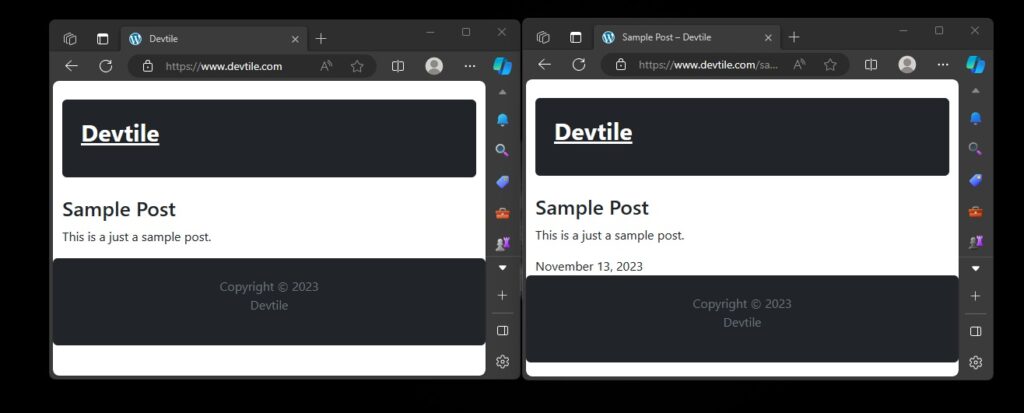
Task: Open tab actions menu in right Sample Post window
Action: [575, 38]
